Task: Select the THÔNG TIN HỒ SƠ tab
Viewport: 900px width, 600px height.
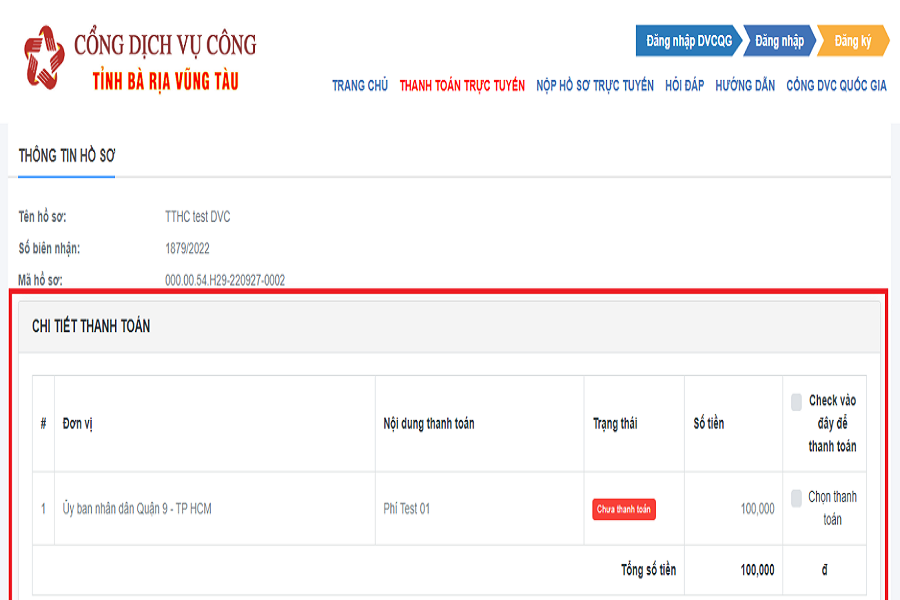Action: click(67, 156)
